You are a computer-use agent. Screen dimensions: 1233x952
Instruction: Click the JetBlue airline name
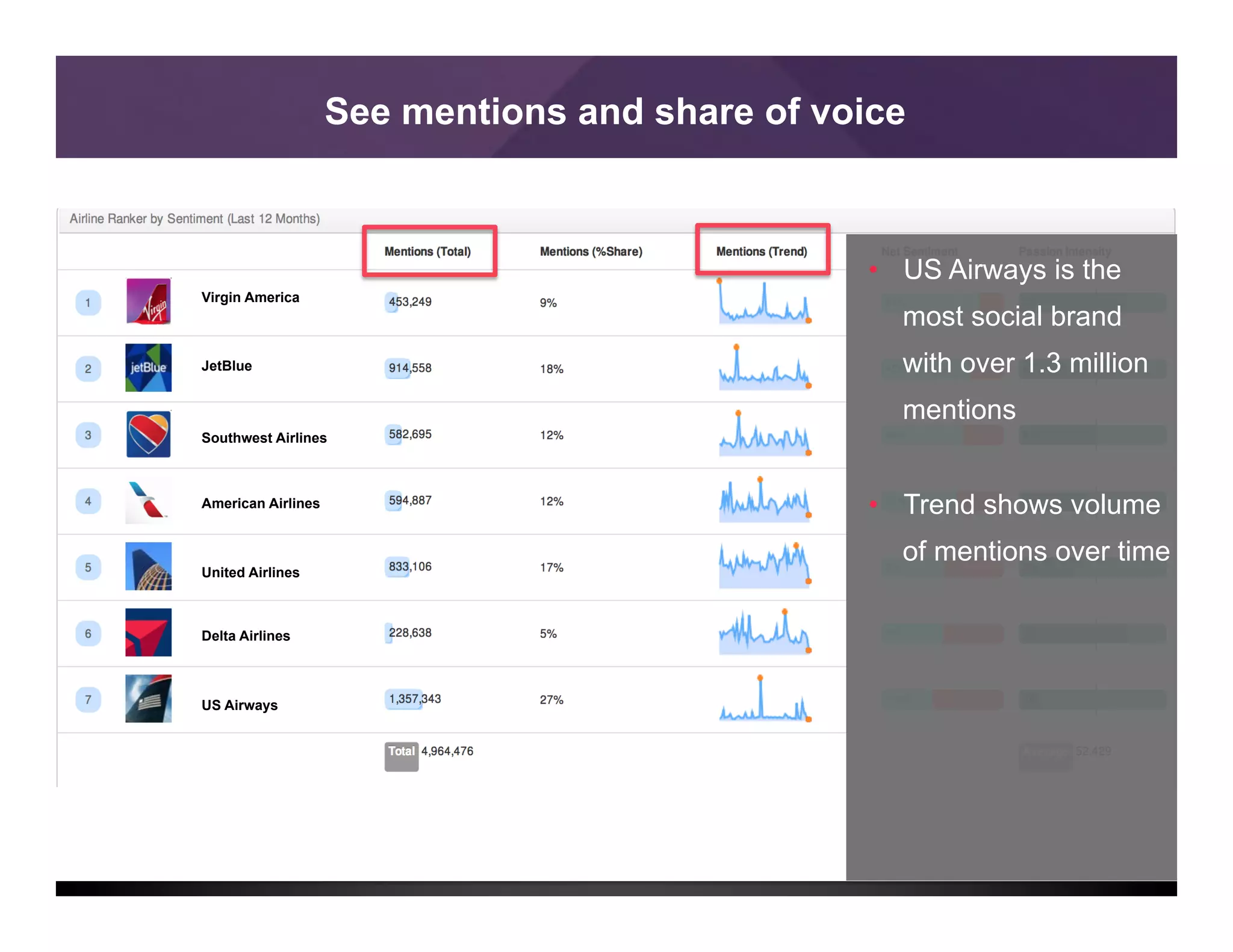pos(226,366)
